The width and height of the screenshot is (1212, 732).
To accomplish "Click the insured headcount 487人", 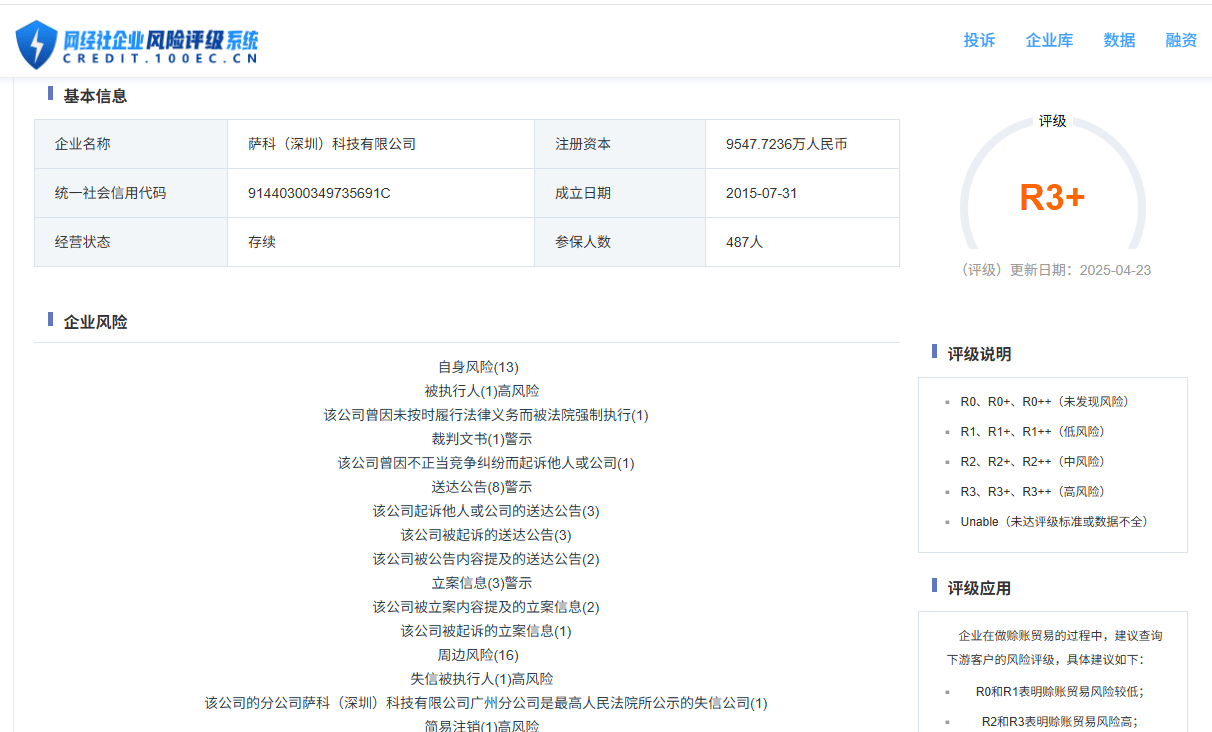I will [x=744, y=242].
